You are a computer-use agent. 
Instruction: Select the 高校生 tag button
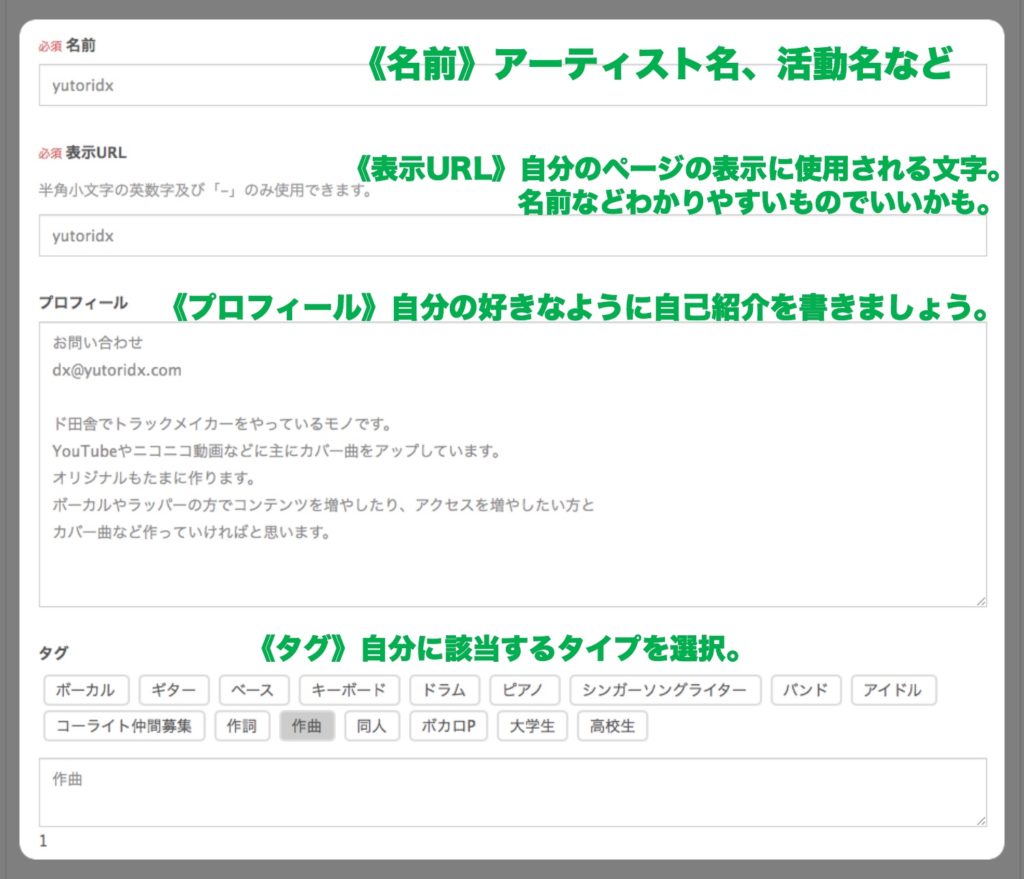point(613,726)
